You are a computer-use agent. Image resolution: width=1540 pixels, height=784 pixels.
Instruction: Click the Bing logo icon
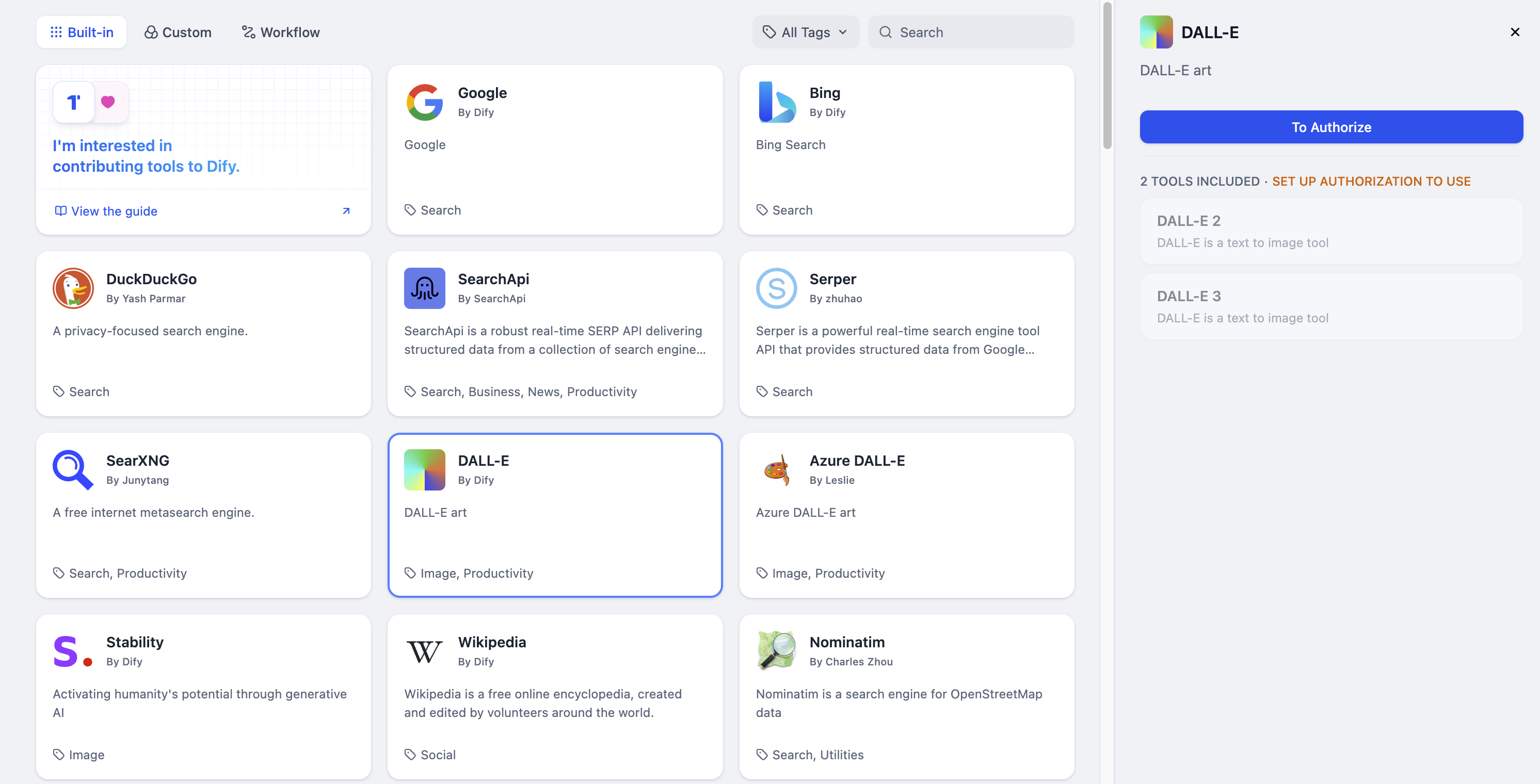[x=777, y=102]
